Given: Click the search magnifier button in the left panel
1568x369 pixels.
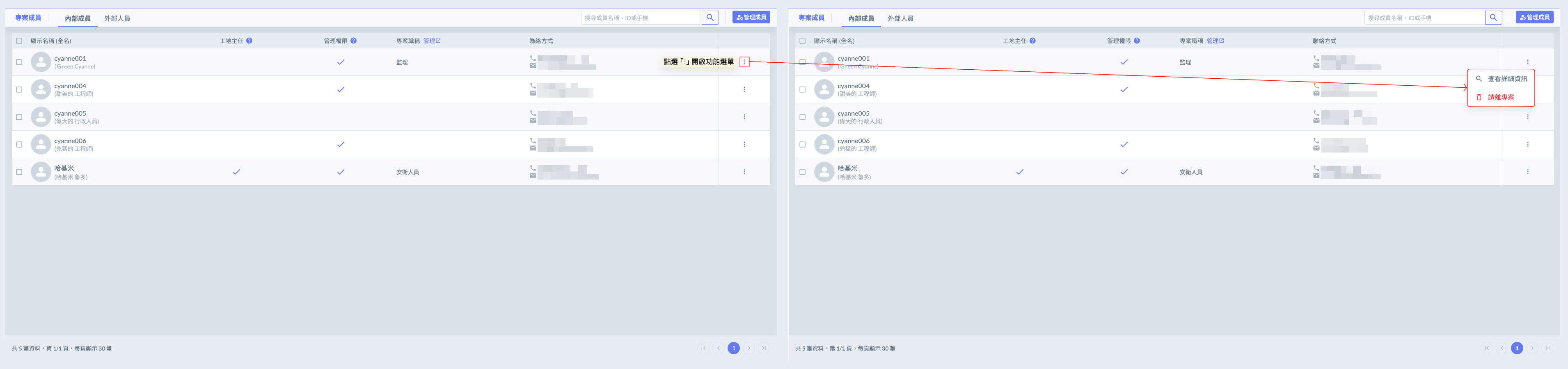Looking at the screenshot, I should pyautogui.click(x=710, y=18).
